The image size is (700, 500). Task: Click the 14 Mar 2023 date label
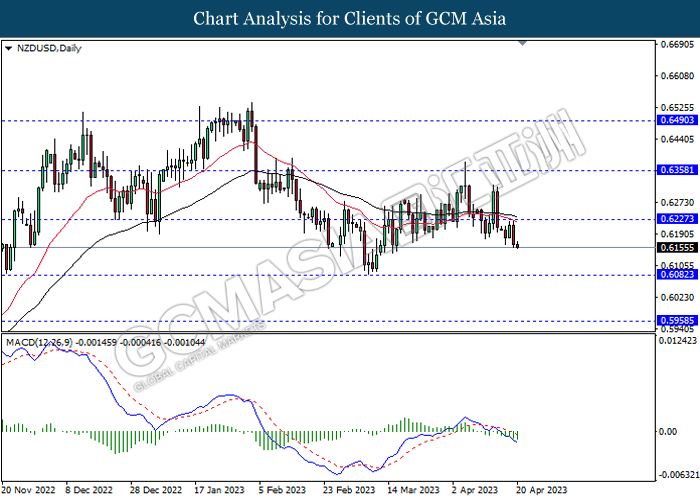coord(413,490)
